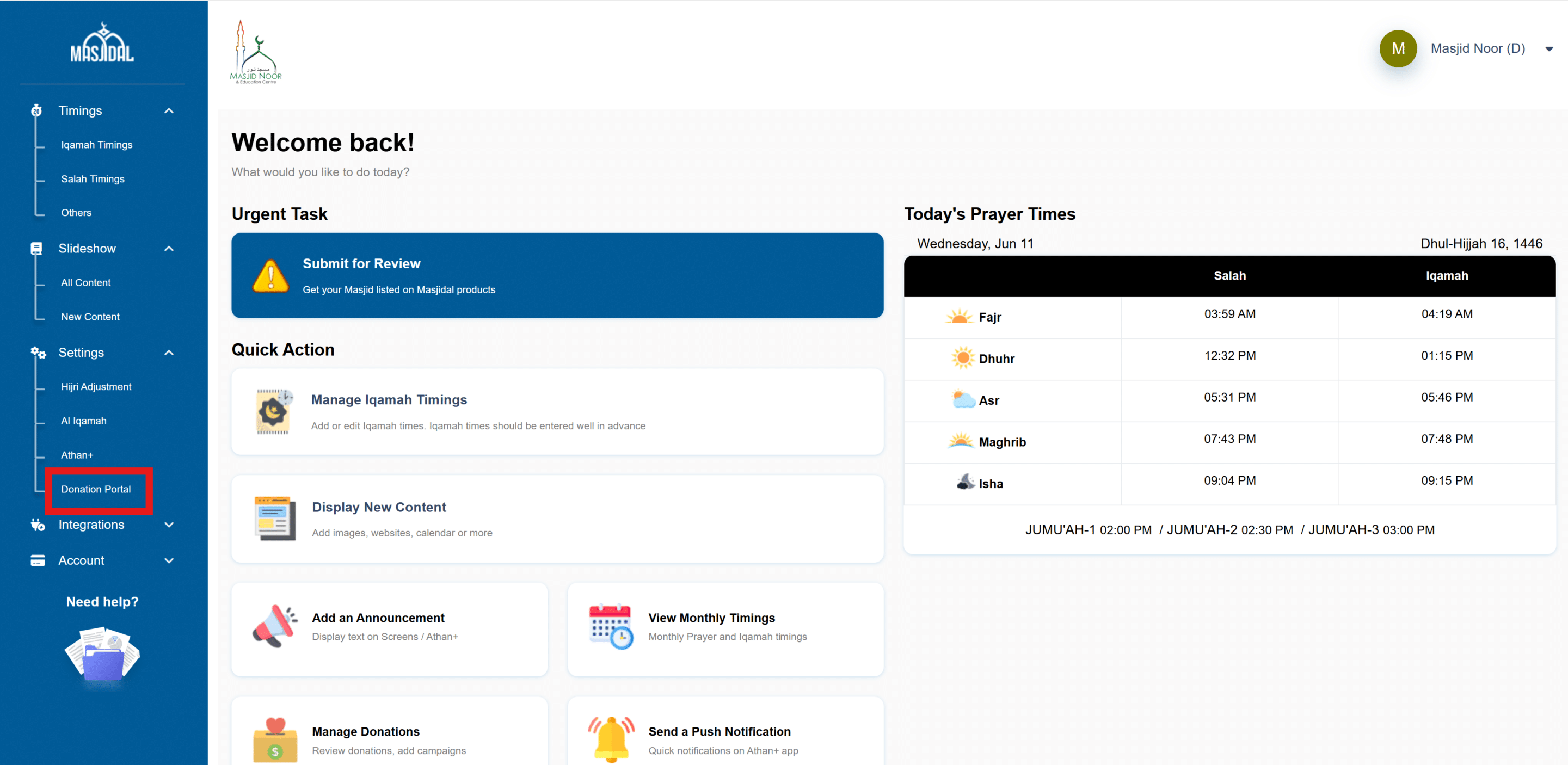The height and width of the screenshot is (765, 1568).
Task: Open Iqamah Timings menu item
Action: point(96,145)
